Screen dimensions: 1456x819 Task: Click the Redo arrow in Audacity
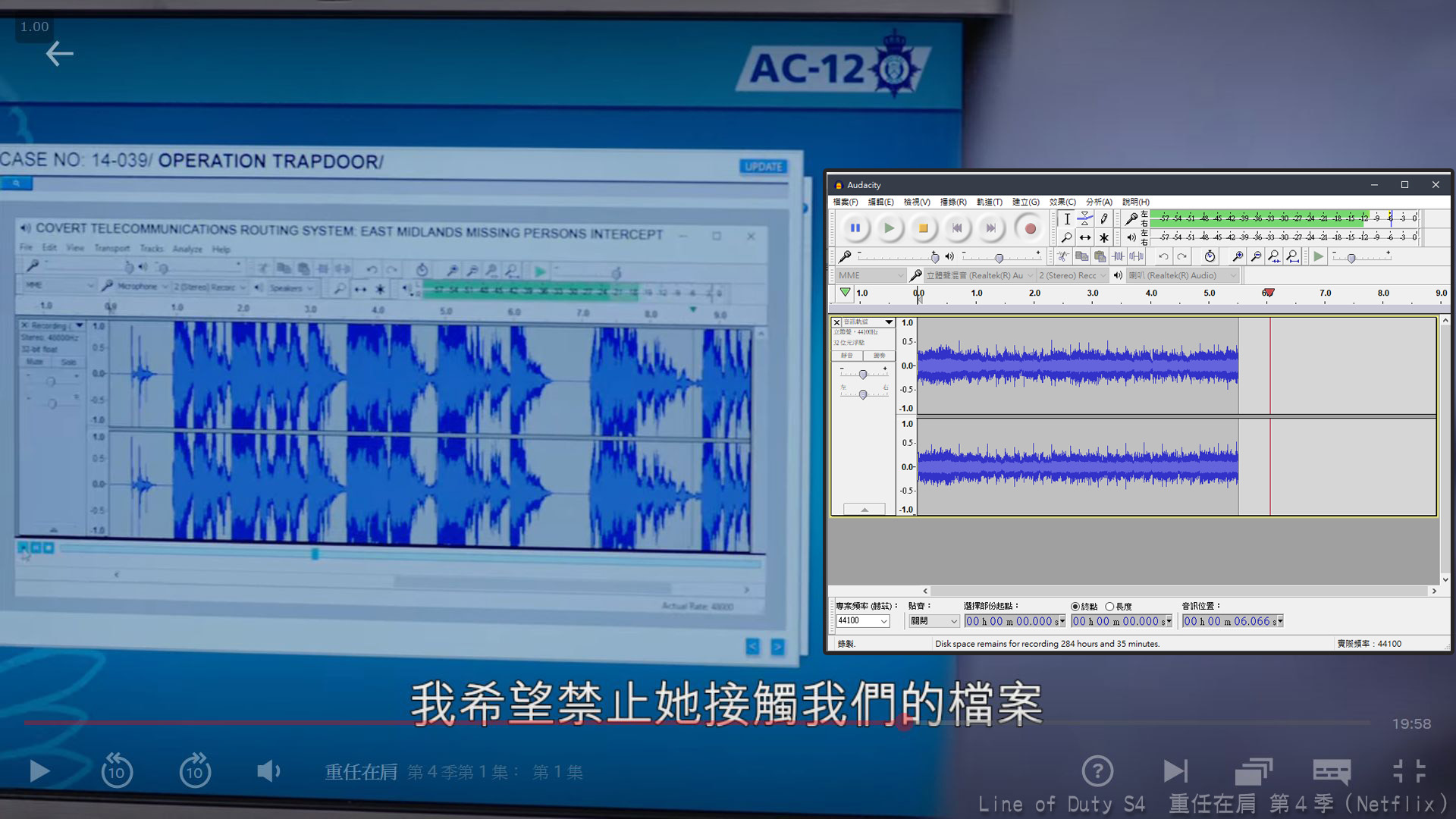pos(1181,256)
